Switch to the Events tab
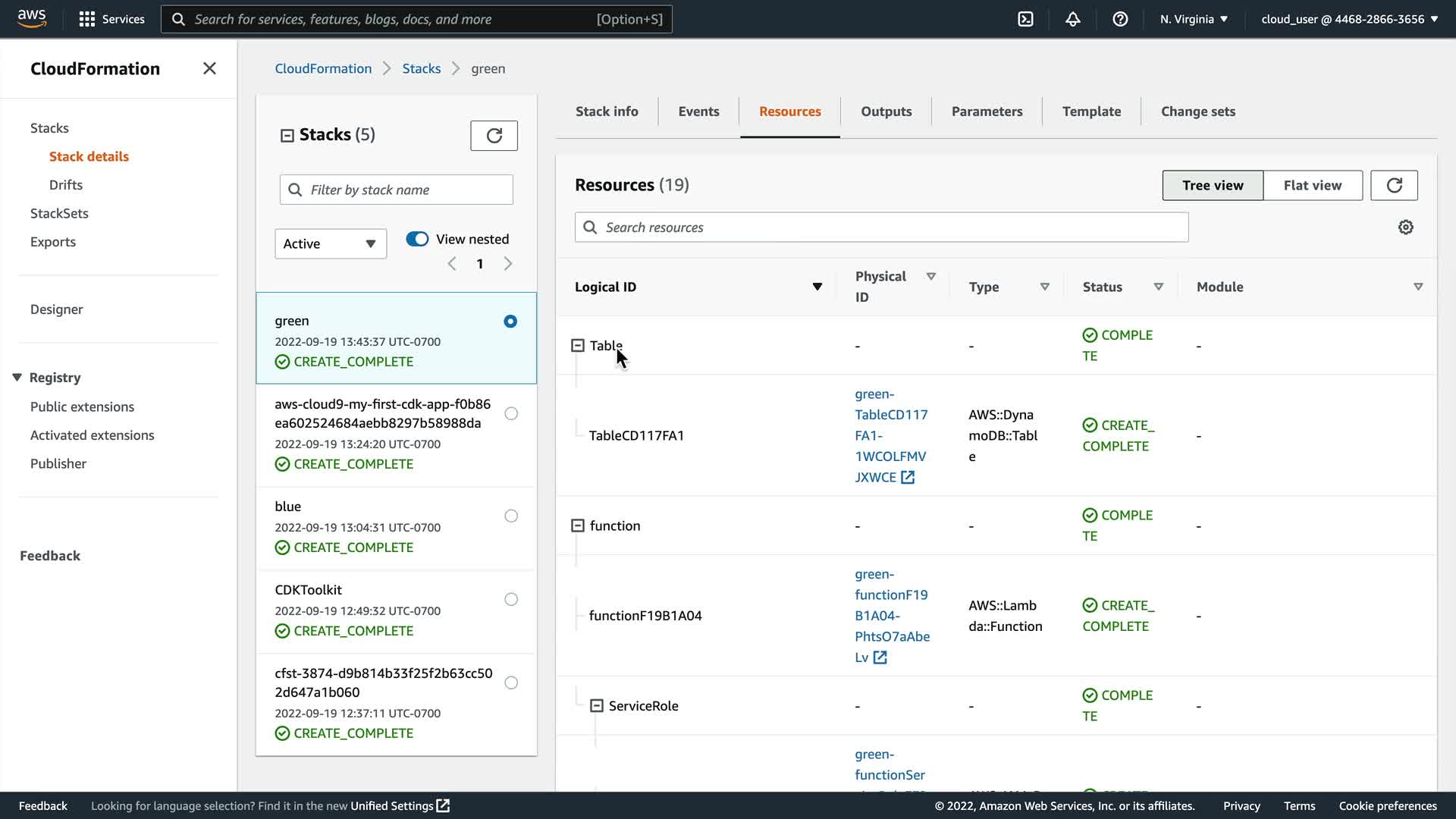The image size is (1456, 819). tap(698, 111)
